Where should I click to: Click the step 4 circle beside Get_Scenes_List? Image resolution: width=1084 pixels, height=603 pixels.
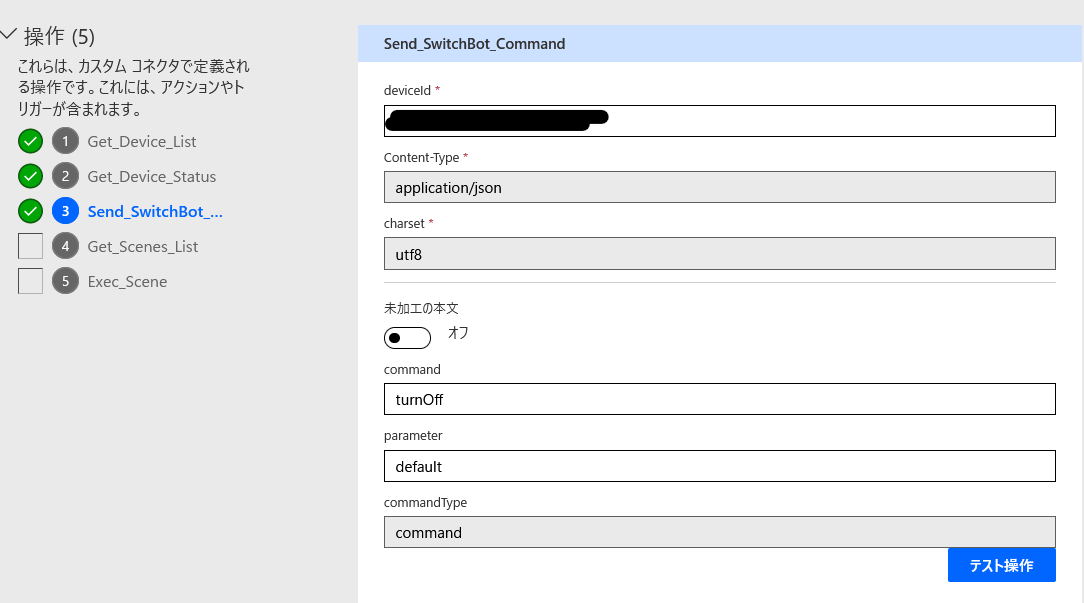point(64,246)
